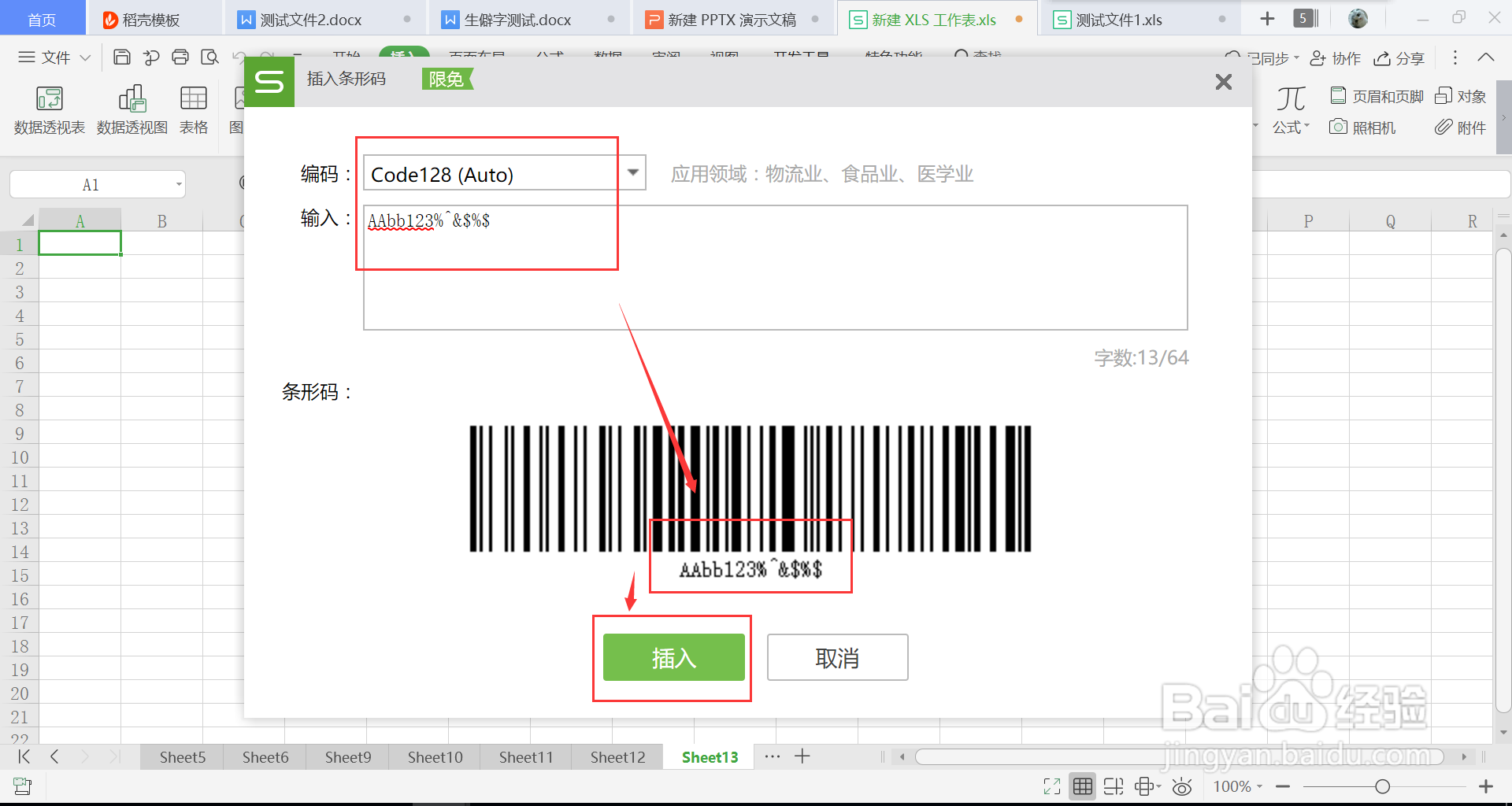1512x806 pixels.
Task: Open the 照相机 camera tool
Action: (x=1362, y=127)
